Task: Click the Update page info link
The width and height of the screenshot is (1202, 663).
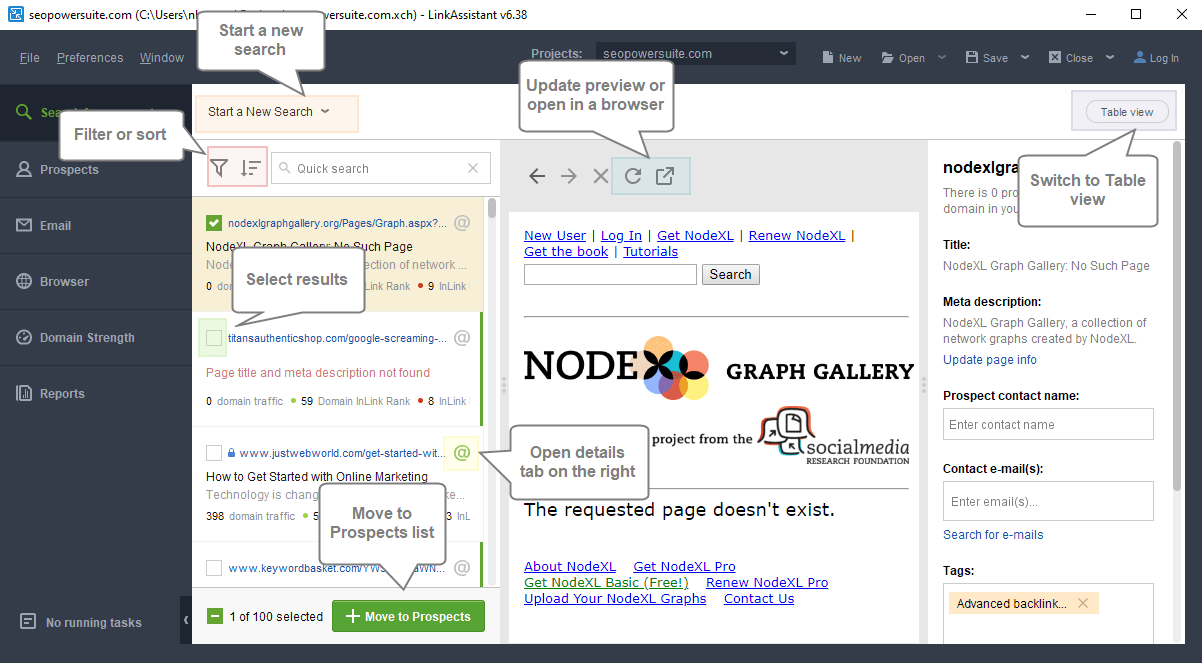Action: click(990, 360)
